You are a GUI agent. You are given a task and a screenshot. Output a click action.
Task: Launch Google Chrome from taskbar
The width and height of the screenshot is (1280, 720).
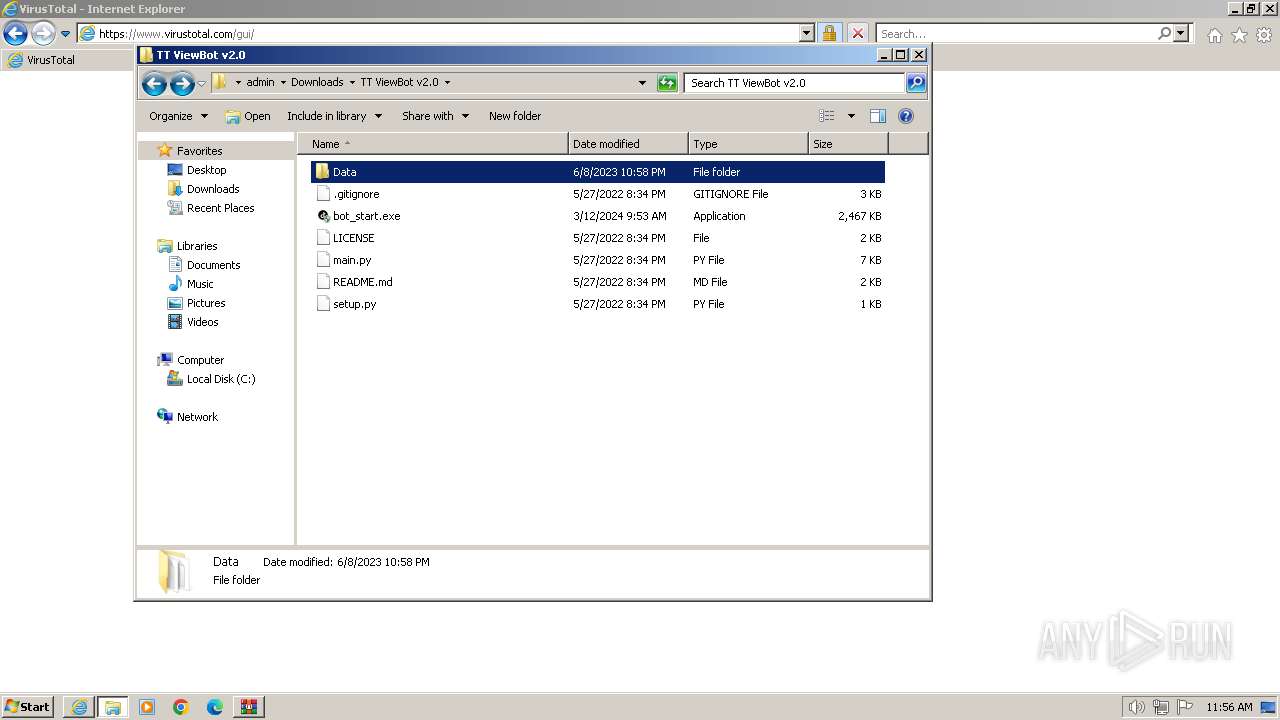point(181,707)
